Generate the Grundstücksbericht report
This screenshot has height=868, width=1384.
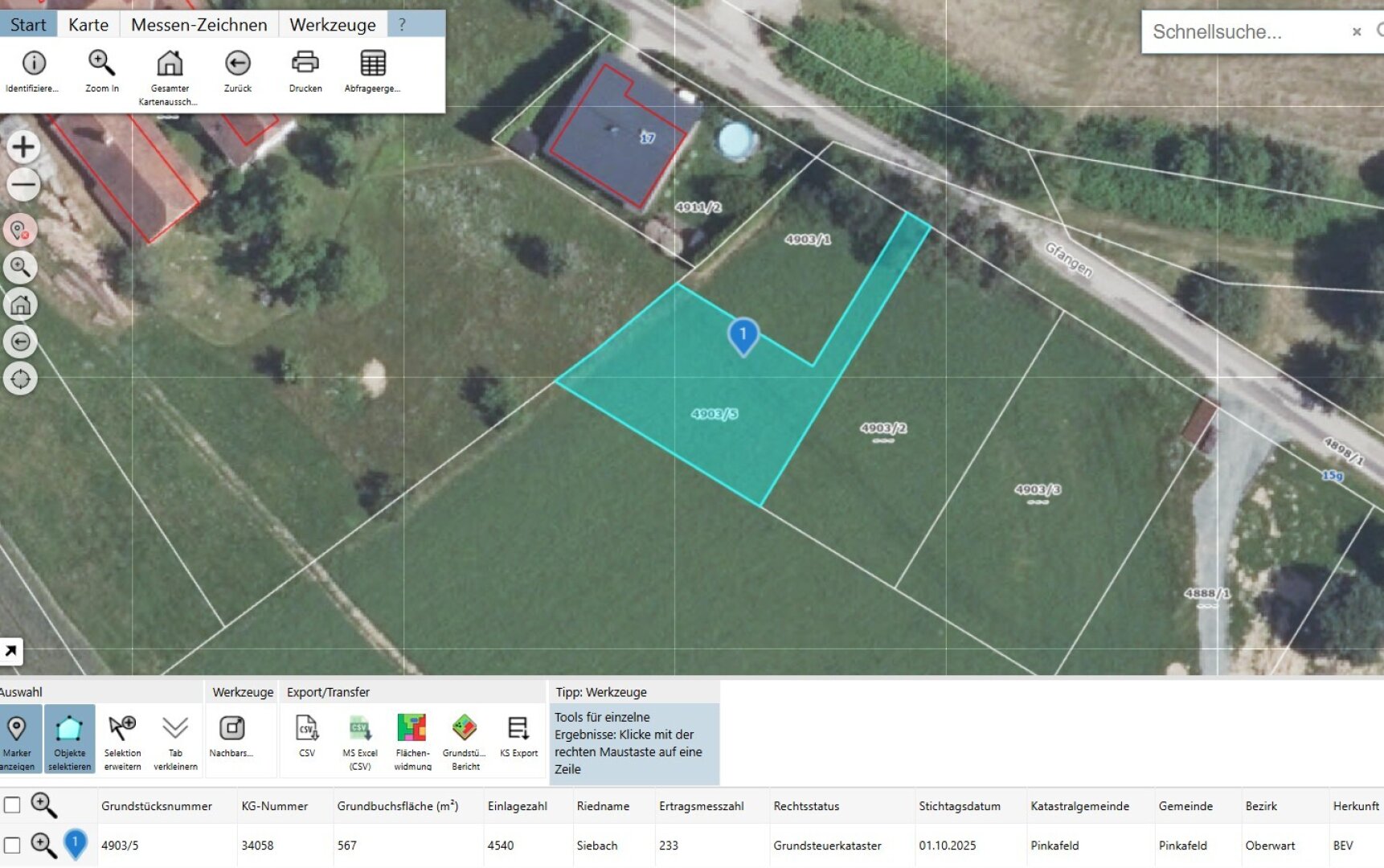coord(465,730)
